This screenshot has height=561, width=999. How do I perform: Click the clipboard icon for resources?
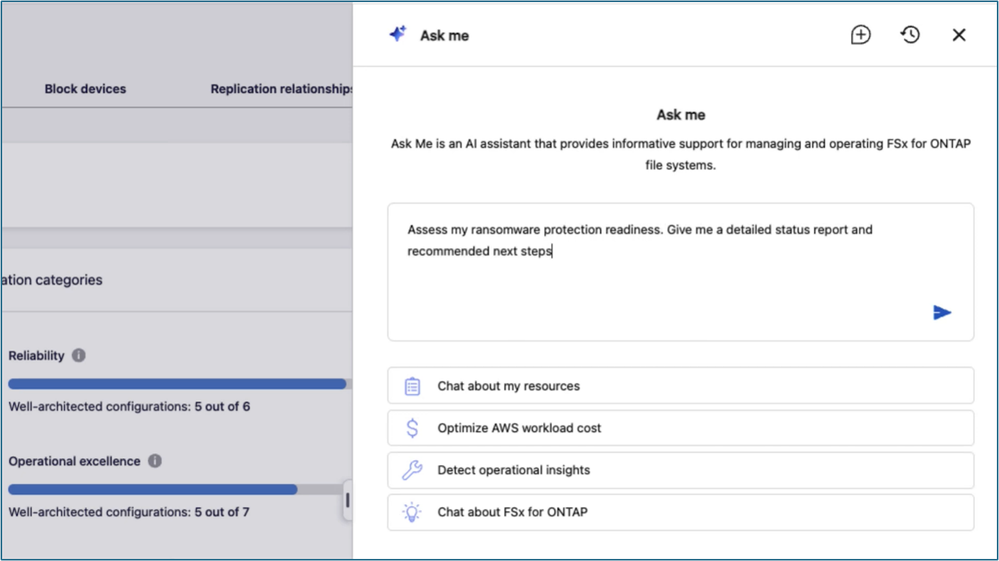click(x=412, y=386)
